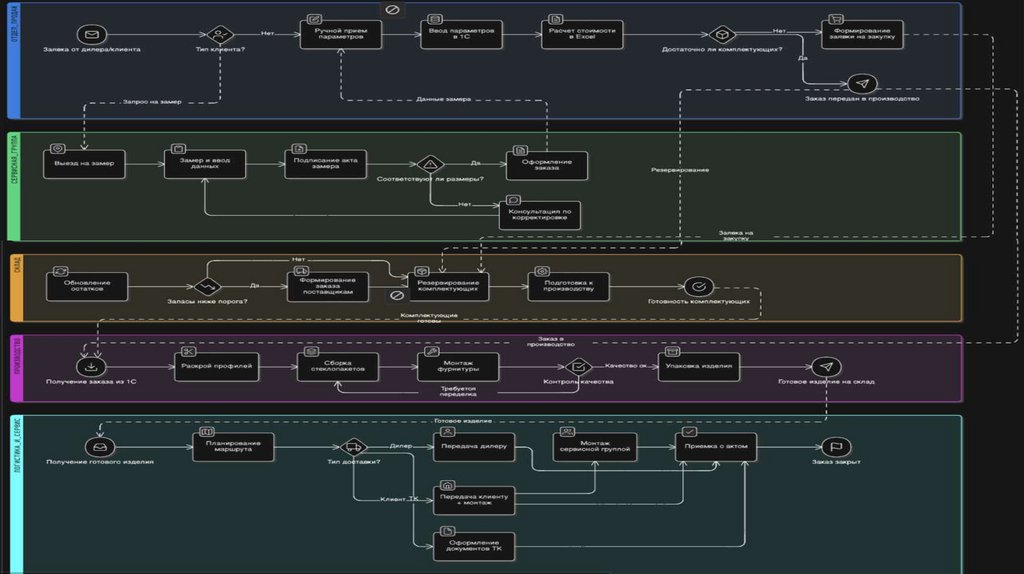The width and height of the screenshot is (1024, 574).
Task: Select the 'Упаковка изделия' task
Action: pos(699,367)
